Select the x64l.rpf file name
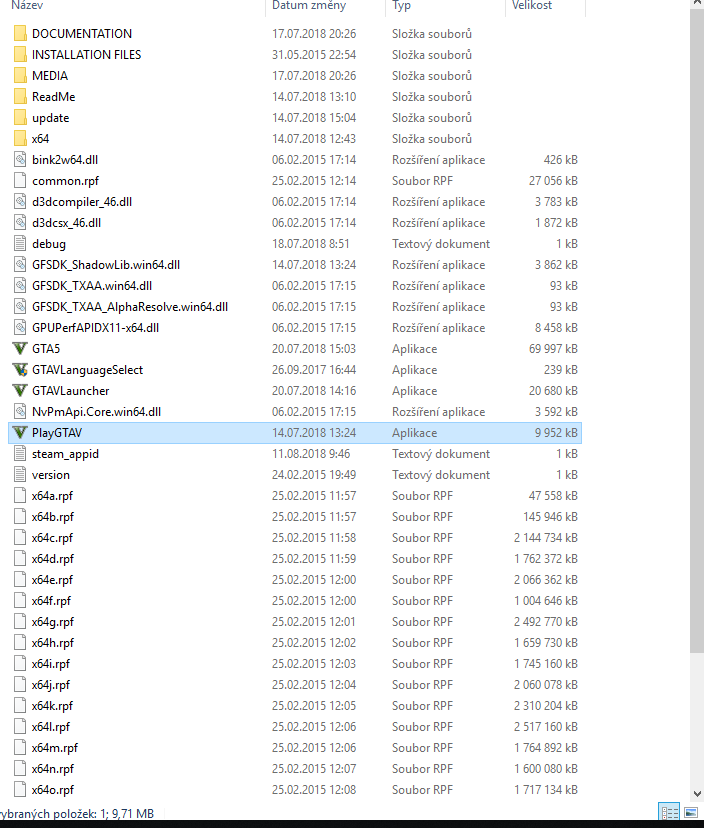The height and width of the screenshot is (828, 704). click(51, 727)
